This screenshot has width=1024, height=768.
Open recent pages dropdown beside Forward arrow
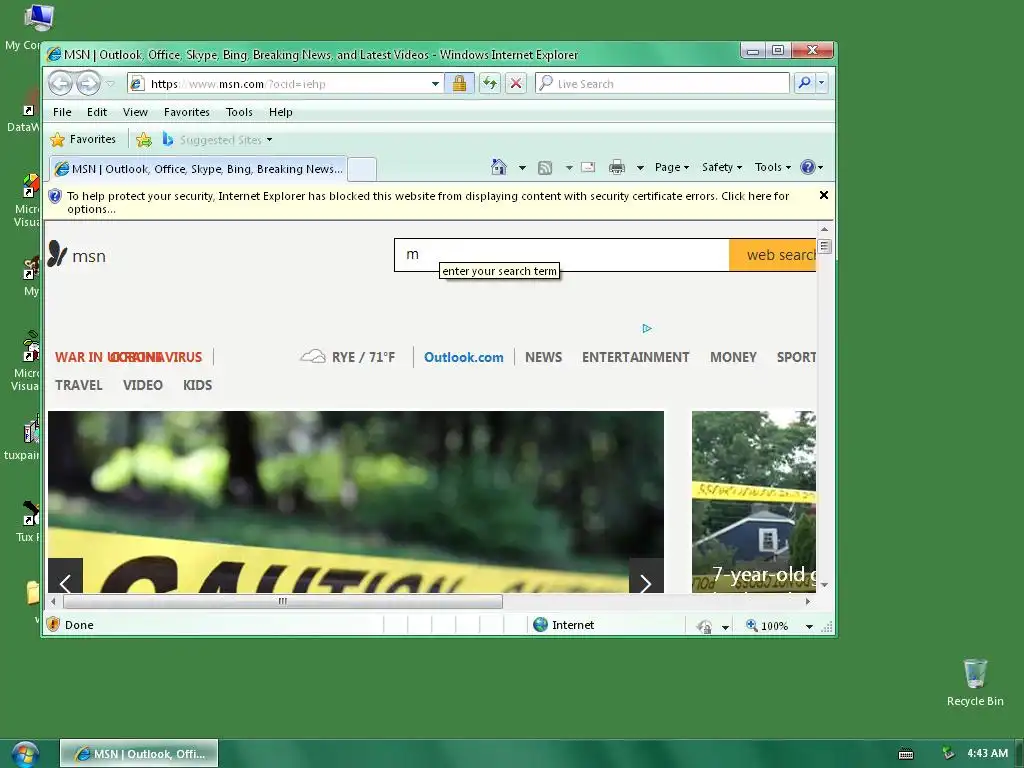coord(110,84)
